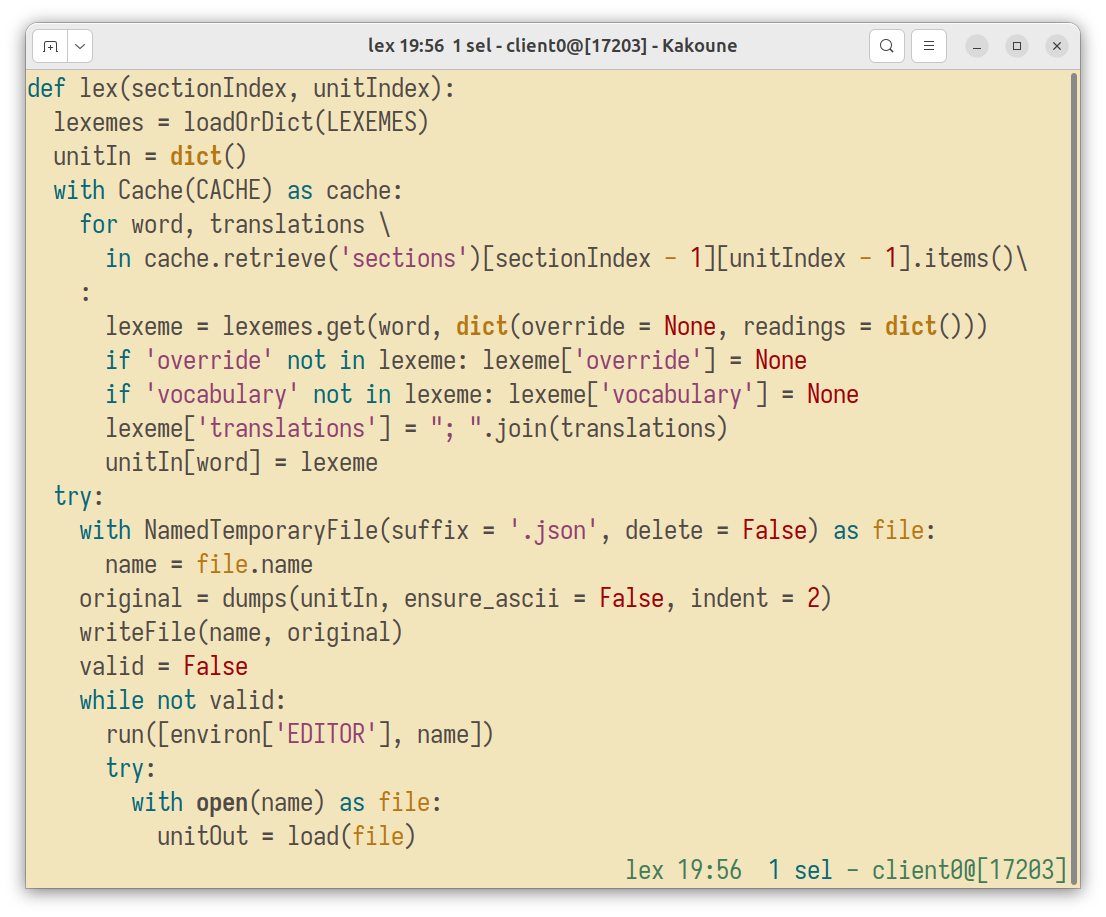The width and height of the screenshot is (1106, 917).
Task: Click 'while not valid:' line
Action: pos(183,700)
